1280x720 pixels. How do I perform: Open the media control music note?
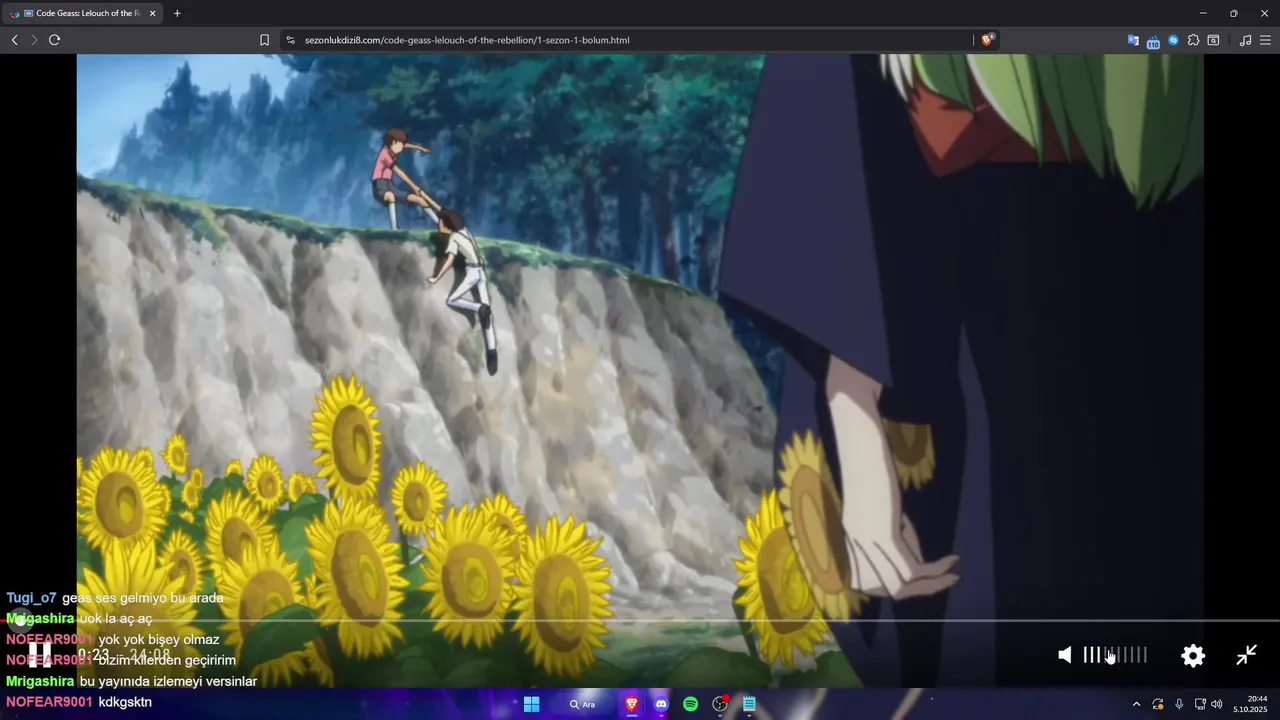click(x=1245, y=40)
